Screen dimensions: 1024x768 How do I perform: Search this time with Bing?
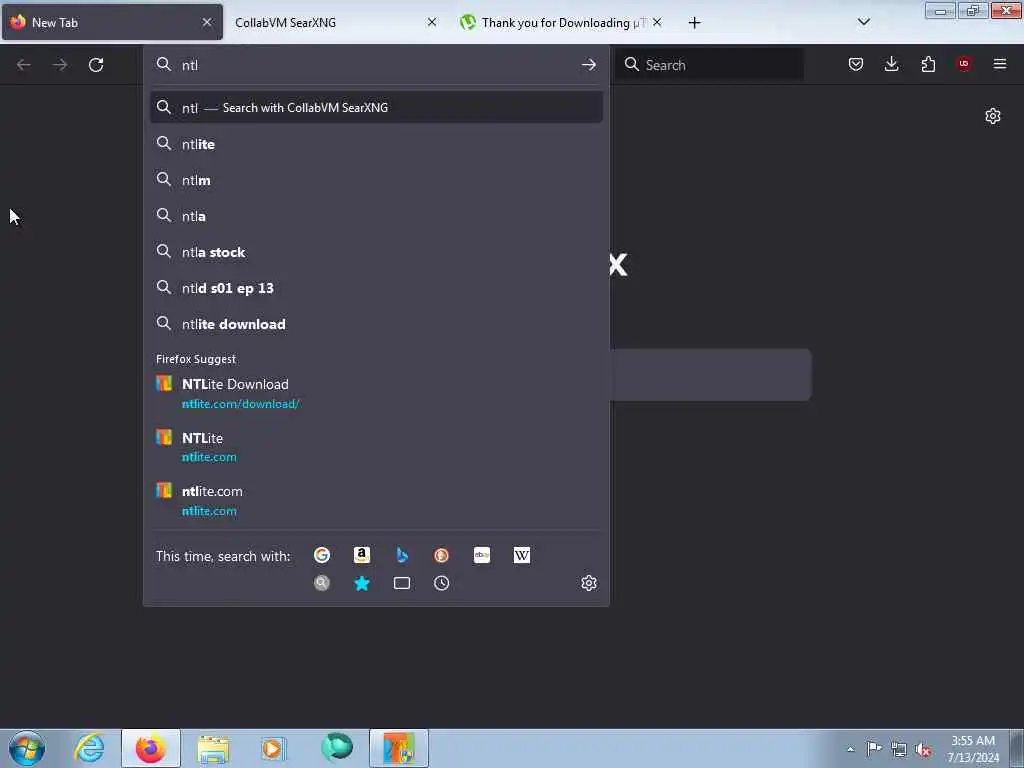click(402, 555)
